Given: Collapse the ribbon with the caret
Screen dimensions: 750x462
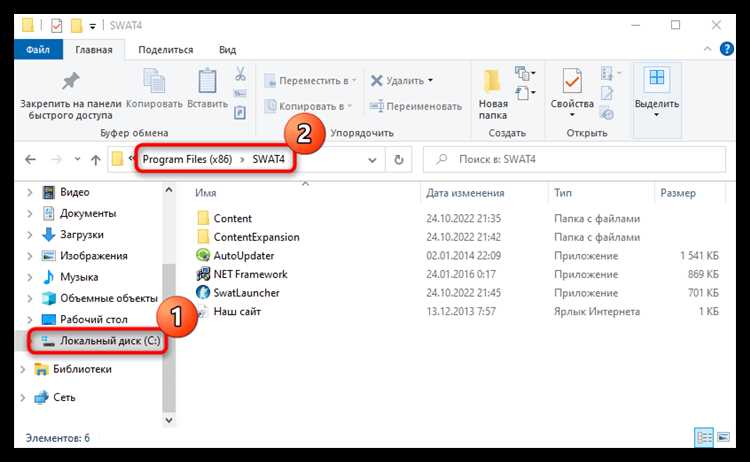Looking at the screenshot, I should (707, 49).
